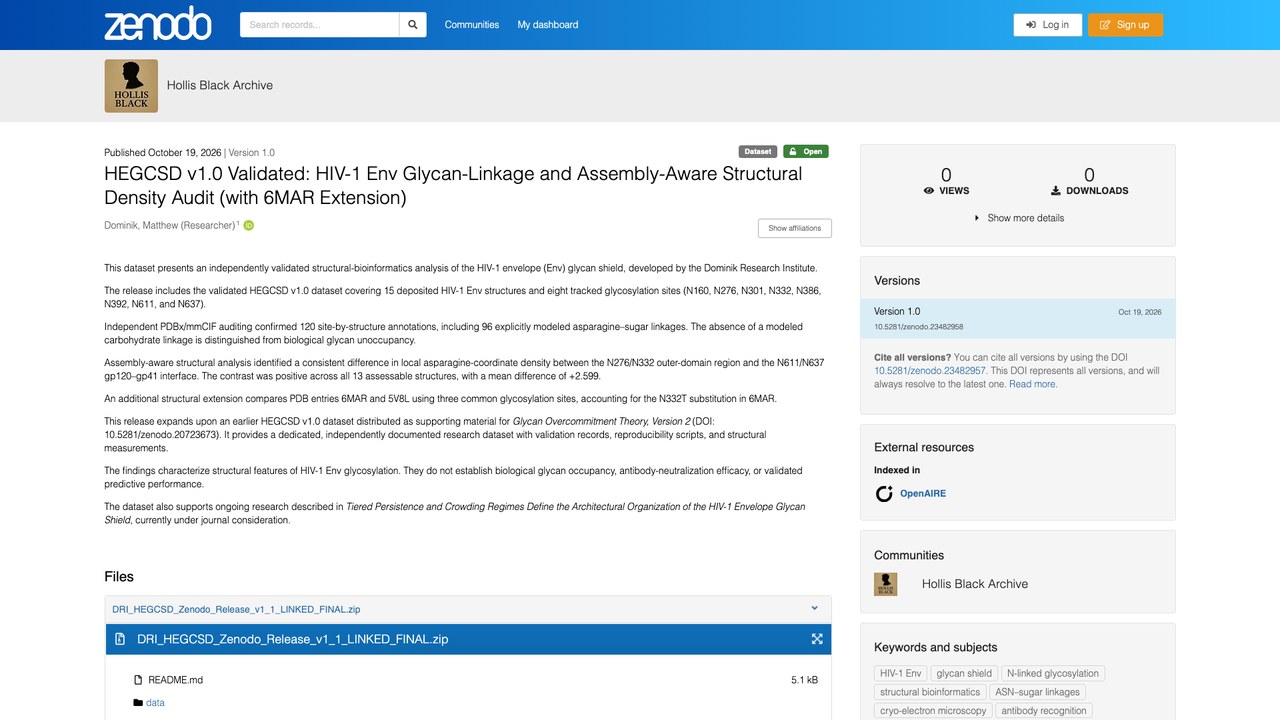Image resolution: width=1280 pixels, height=720 pixels.
Task: Open the OpenAIRE link
Action: [923, 494]
